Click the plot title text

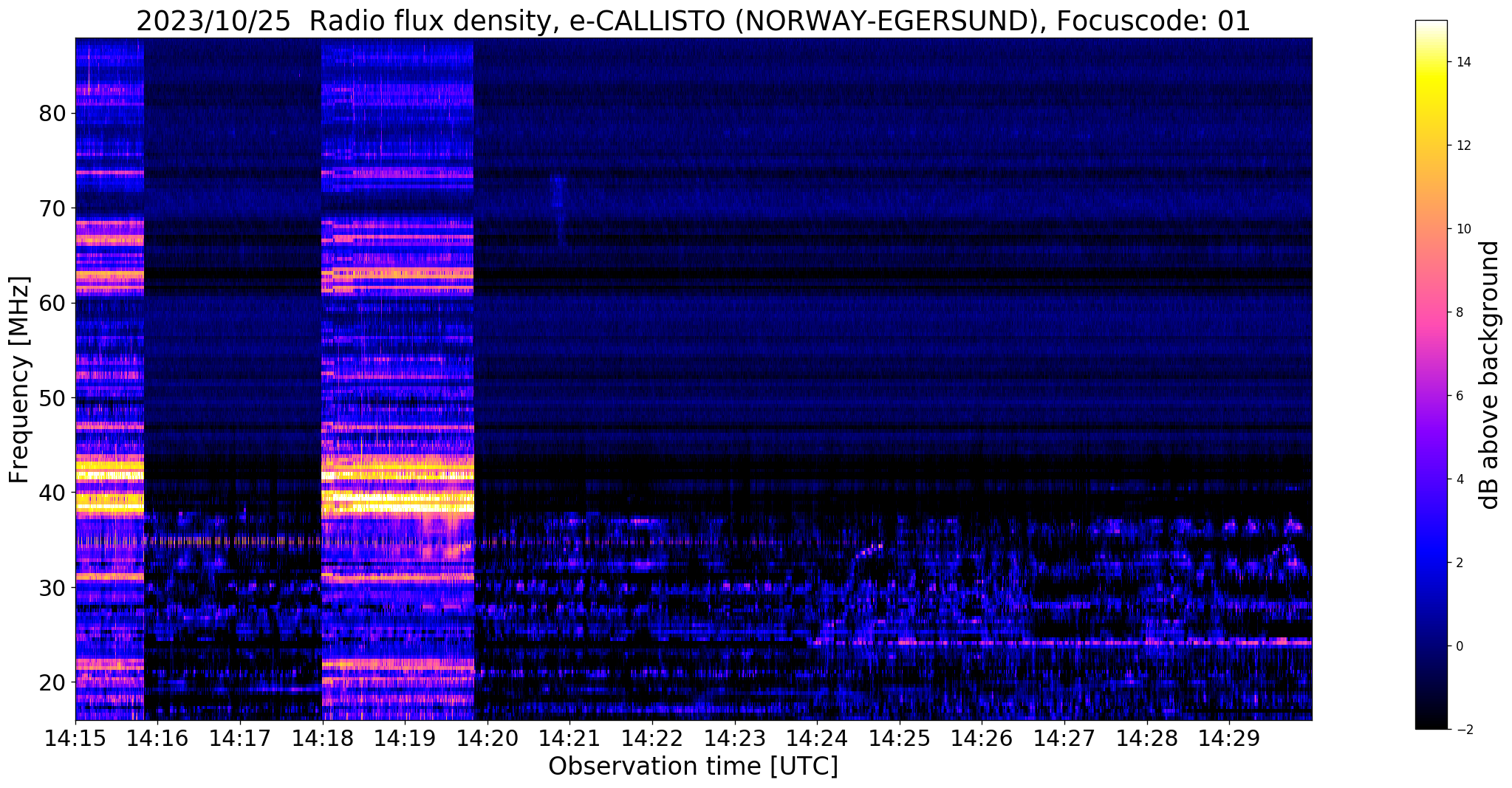693,21
